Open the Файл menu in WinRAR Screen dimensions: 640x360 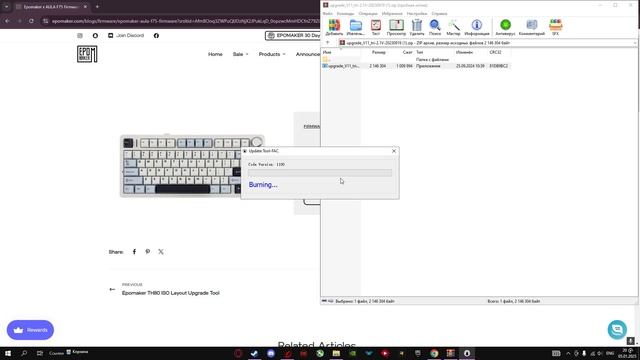328,13
